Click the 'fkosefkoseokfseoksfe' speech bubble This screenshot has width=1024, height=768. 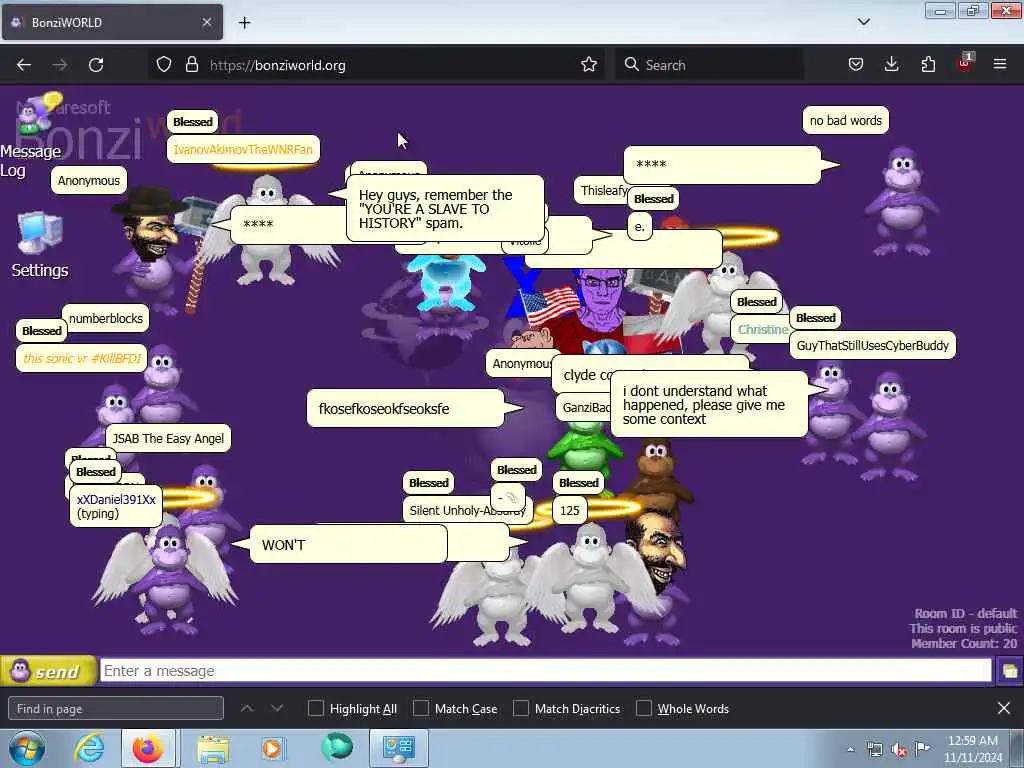[405, 408]
